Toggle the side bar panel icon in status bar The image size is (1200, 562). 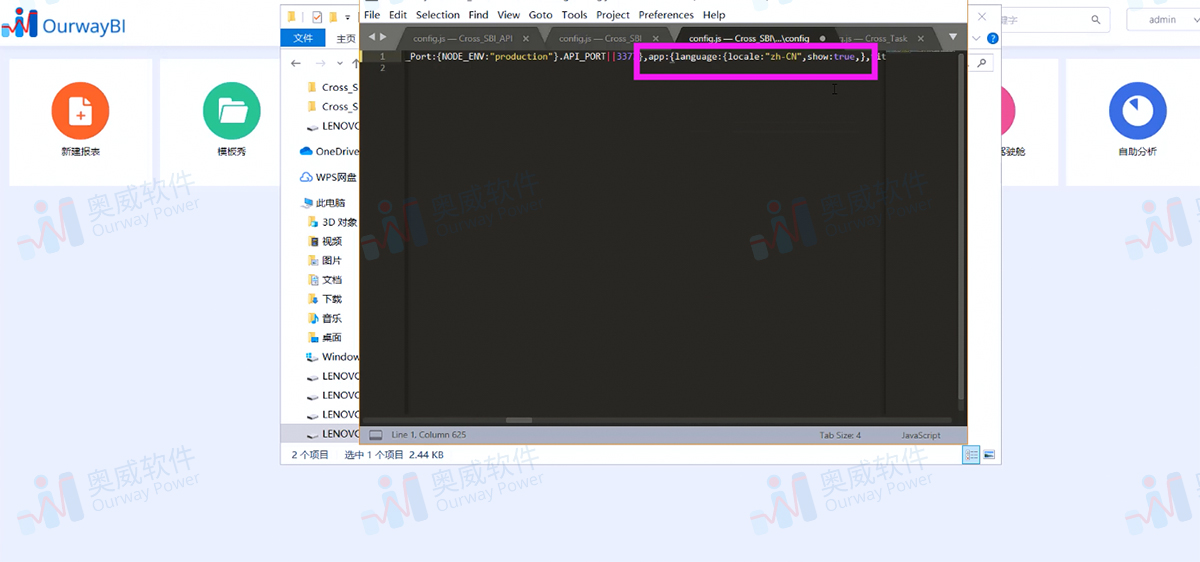coord(376,435)
